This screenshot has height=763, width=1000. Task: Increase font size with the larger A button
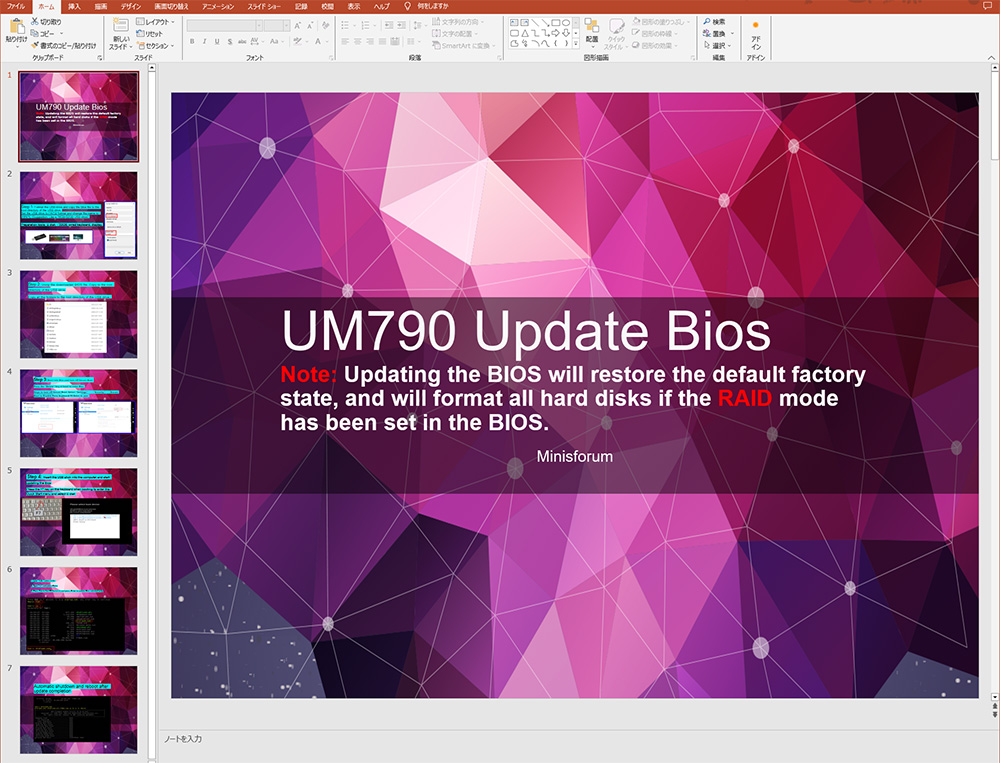tap(298, 26)
